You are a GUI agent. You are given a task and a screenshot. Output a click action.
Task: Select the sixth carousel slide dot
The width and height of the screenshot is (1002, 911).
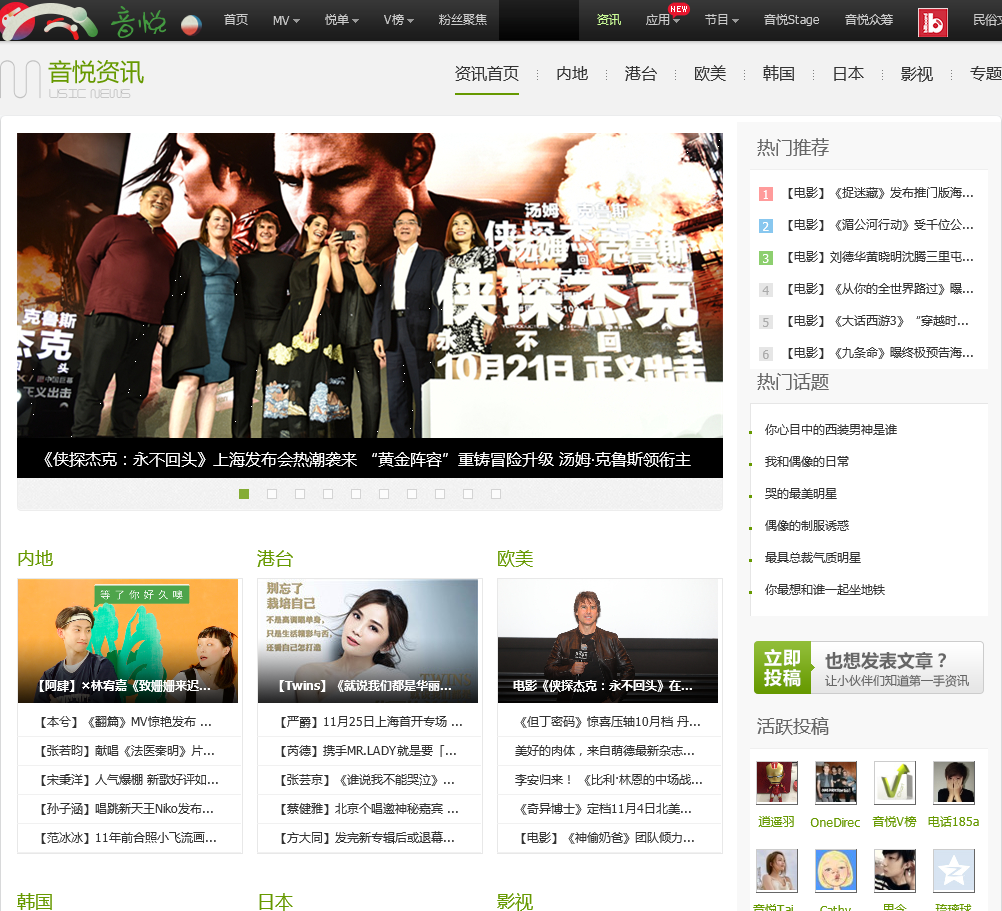click(x=383, y=494)
